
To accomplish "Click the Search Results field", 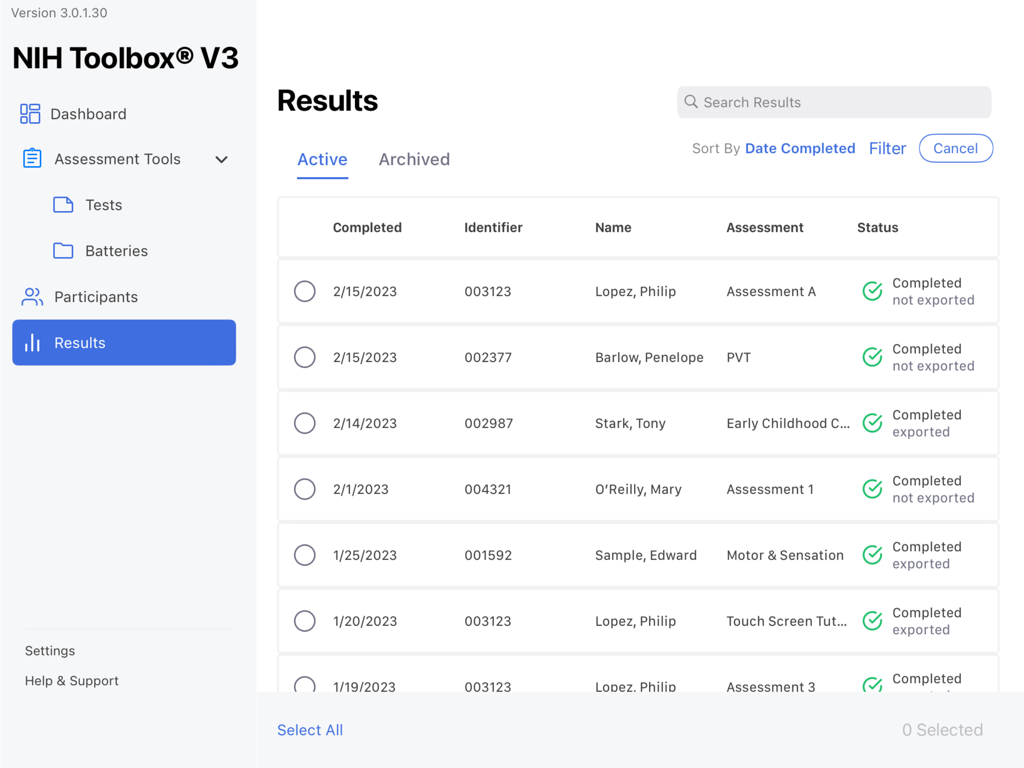I will pyautogui.click(x=834, y=102).
